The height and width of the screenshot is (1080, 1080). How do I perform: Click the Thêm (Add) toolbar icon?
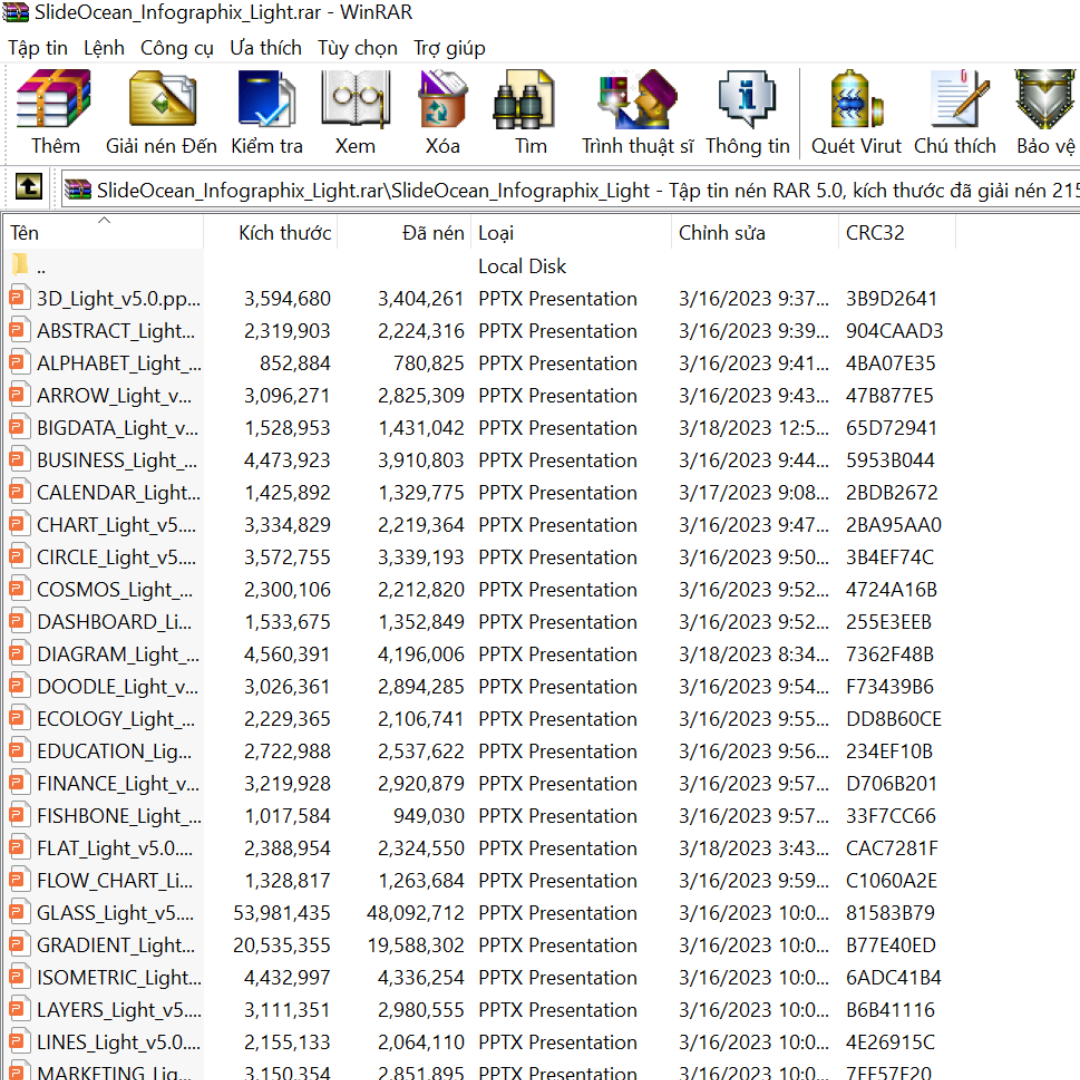pyautogui.click(x=54, y=100)
